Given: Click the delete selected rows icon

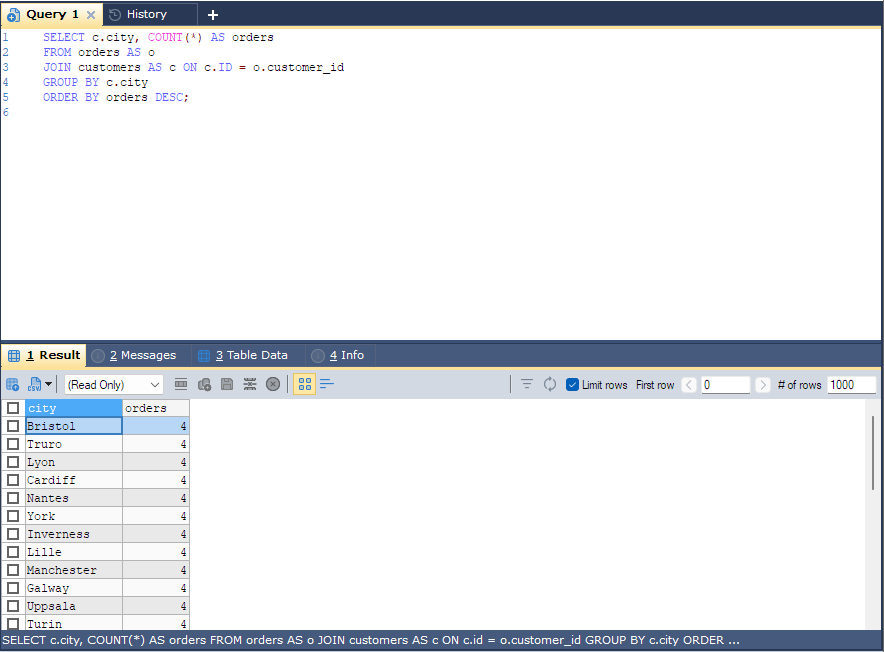Looking at the screenshot, I should pyautogui.click(x=250, y=385).
